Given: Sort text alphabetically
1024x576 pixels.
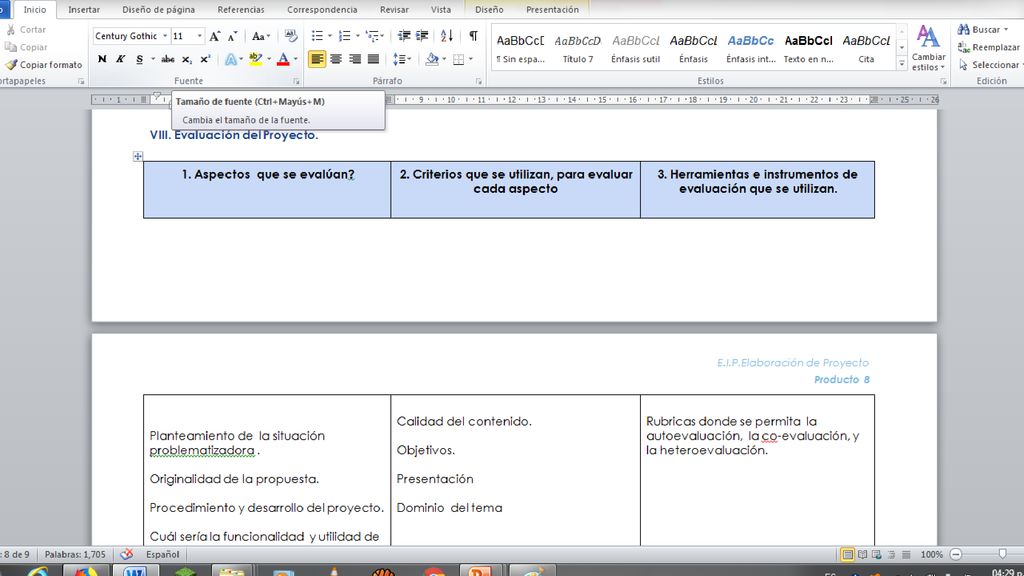Looking at the screenshot, I should [x=447, y=36].
